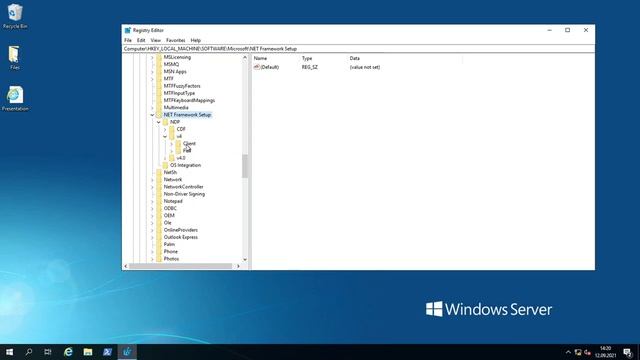The width and height of the screenshot is (640, 360).
Task: Open taskbar Search
Action: [29, 352]
